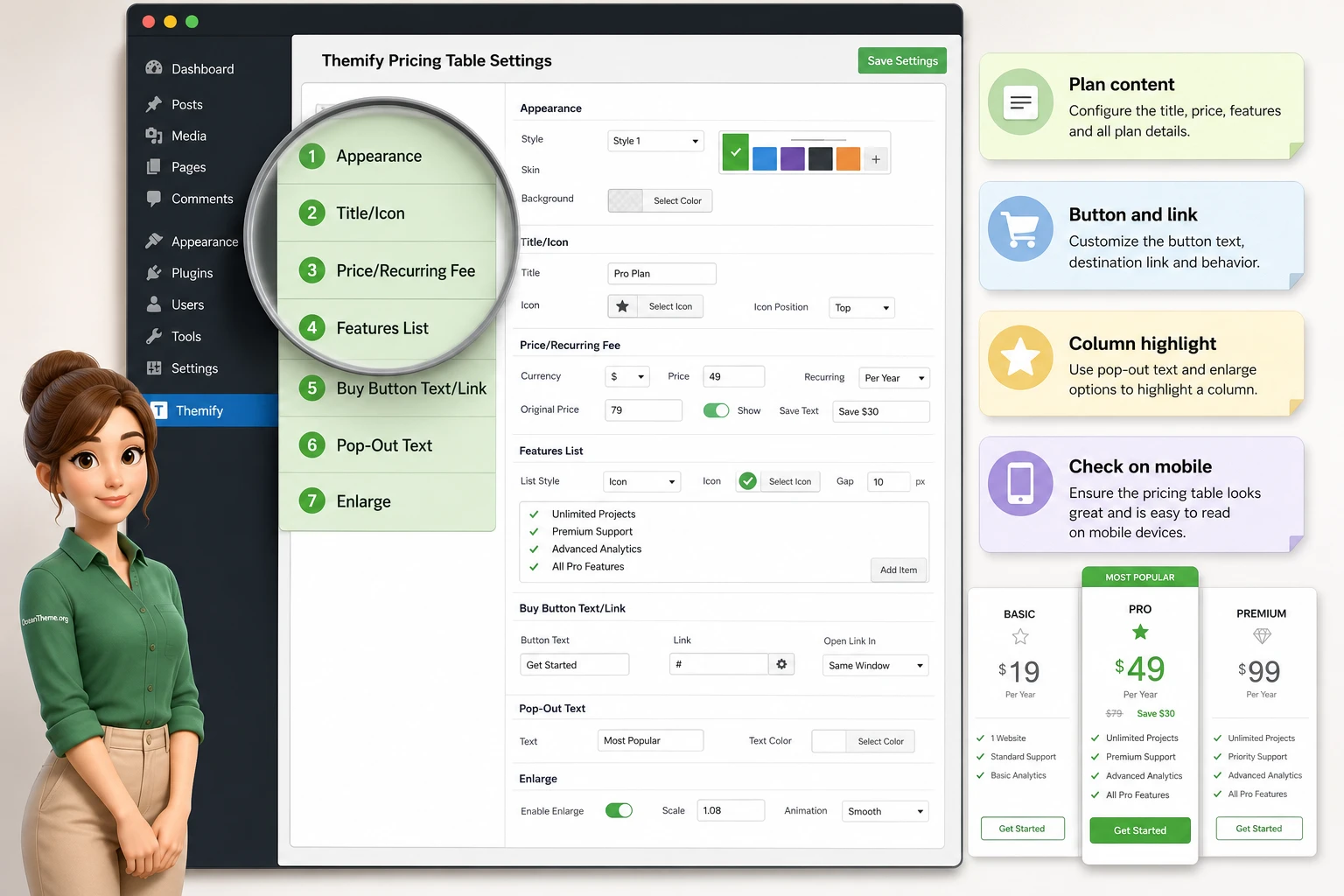Click the Save Settings button
This screenshot has width=1344, height=896.
(902, 60)
